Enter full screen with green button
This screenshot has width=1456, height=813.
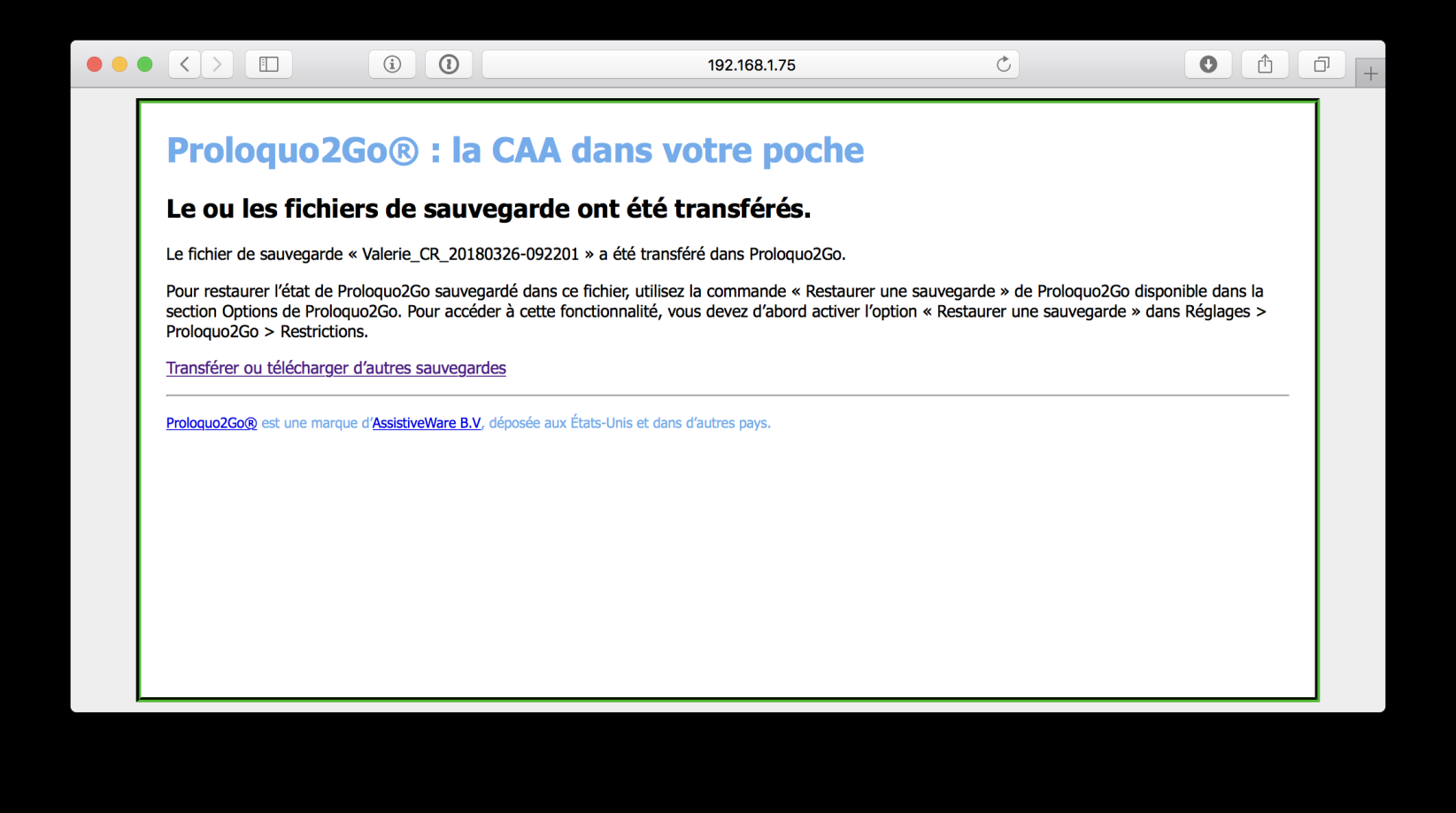pyautogui.click(x=145, y=64)
